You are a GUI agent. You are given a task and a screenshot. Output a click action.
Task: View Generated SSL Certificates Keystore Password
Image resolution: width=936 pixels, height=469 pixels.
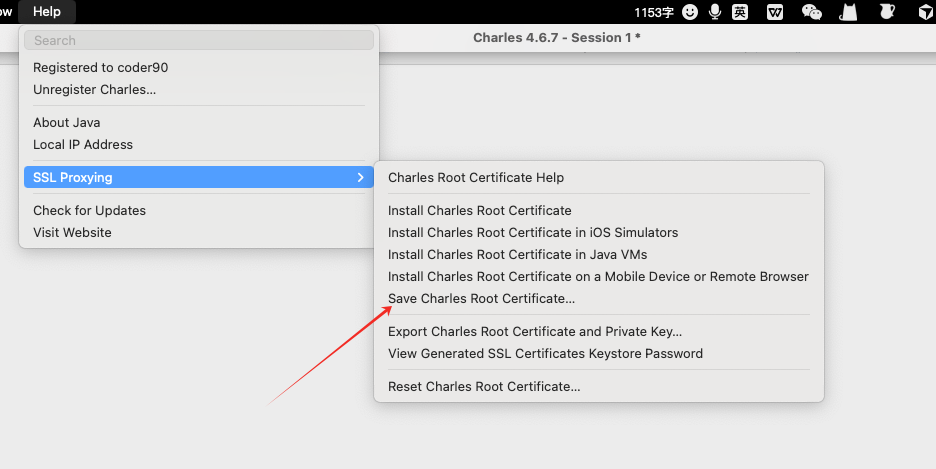click(599, 353)
